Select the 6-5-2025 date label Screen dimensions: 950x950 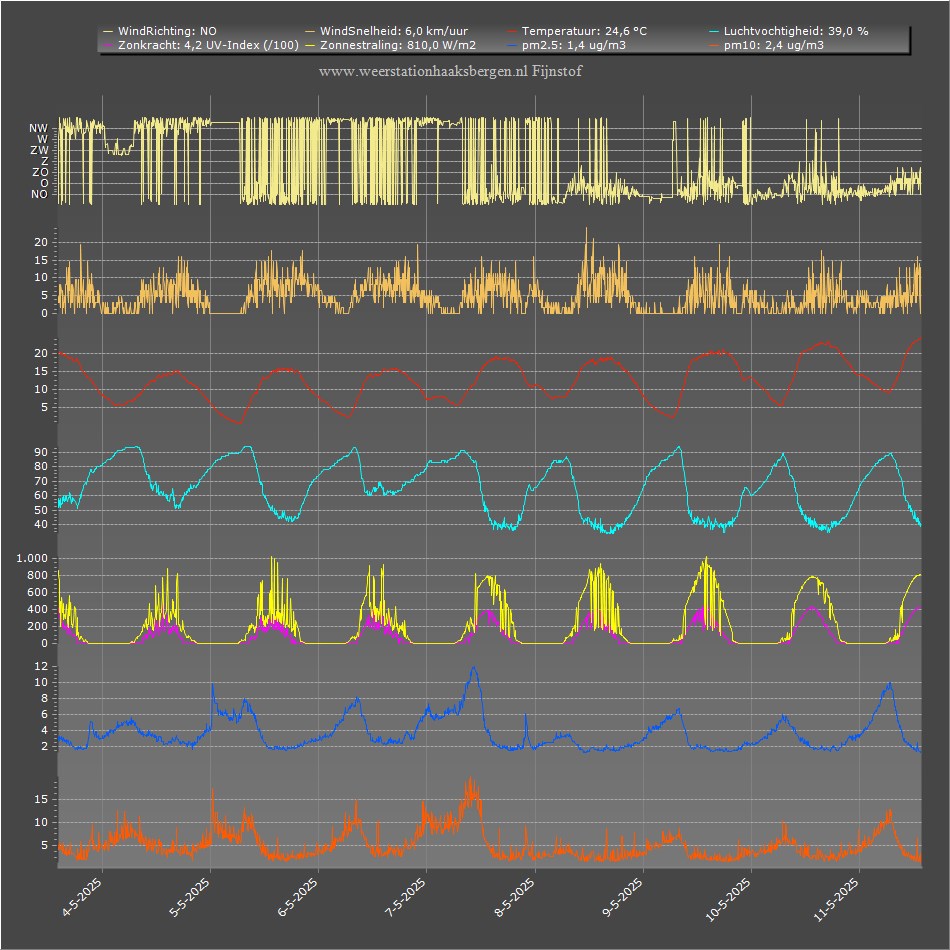298,897
